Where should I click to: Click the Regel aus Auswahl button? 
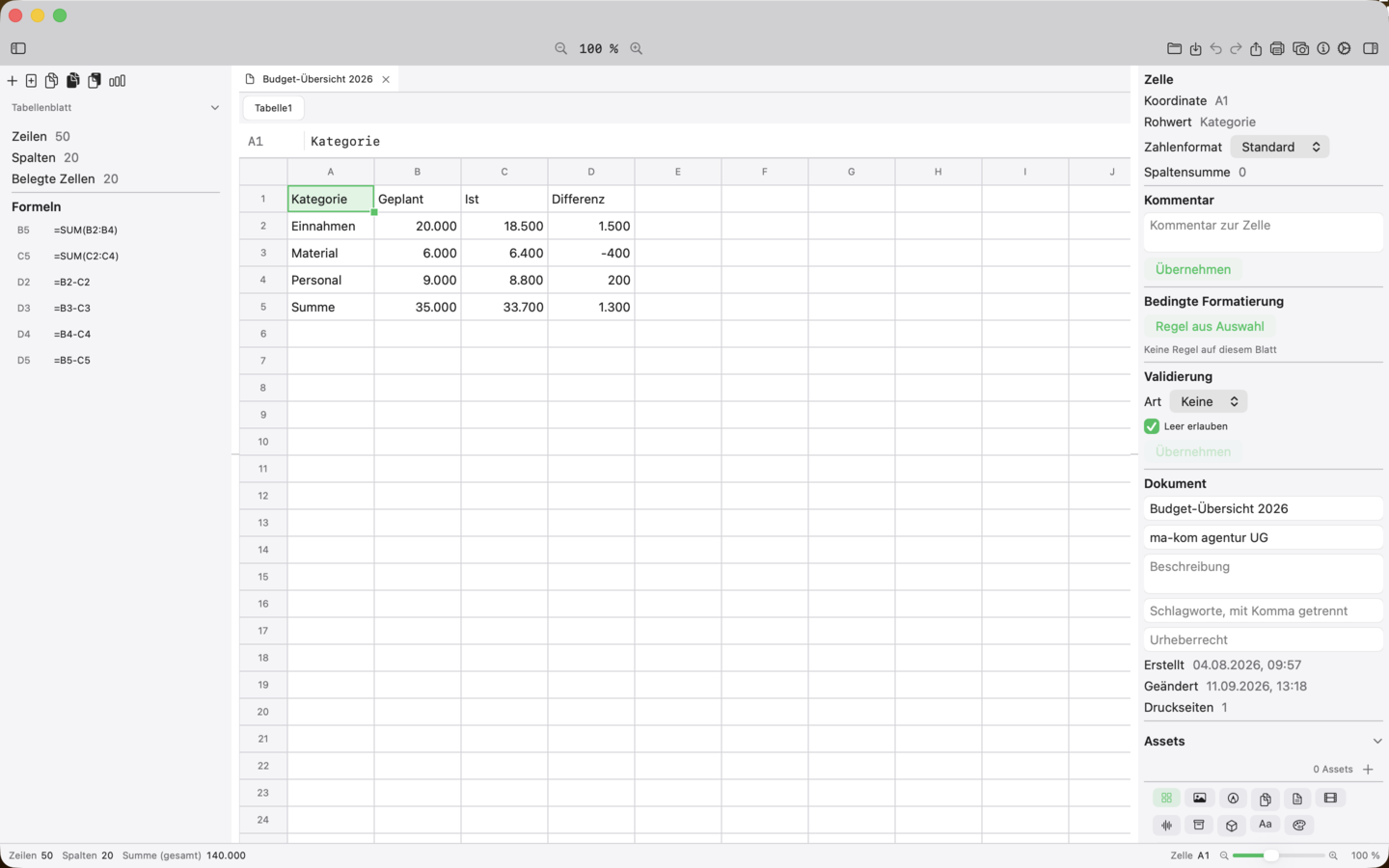tap(1210, 326)
